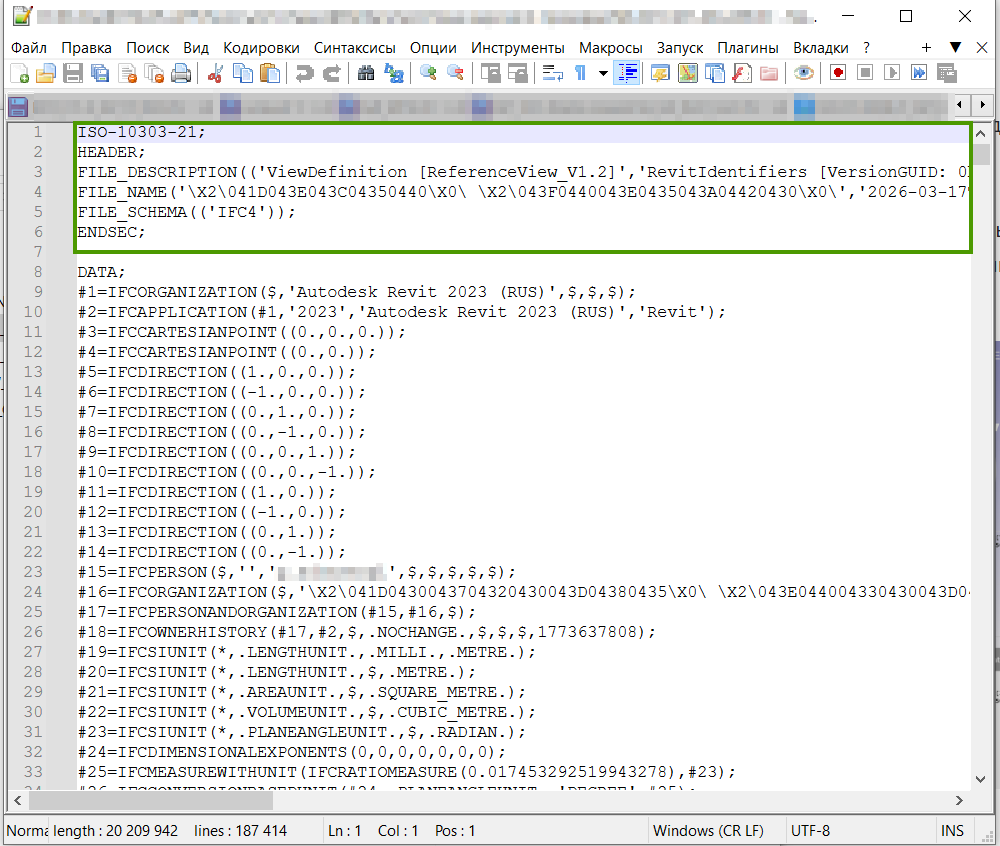Run the macro multiple times icon
This screenshot has height=846, width=1000.
(920, 74)
